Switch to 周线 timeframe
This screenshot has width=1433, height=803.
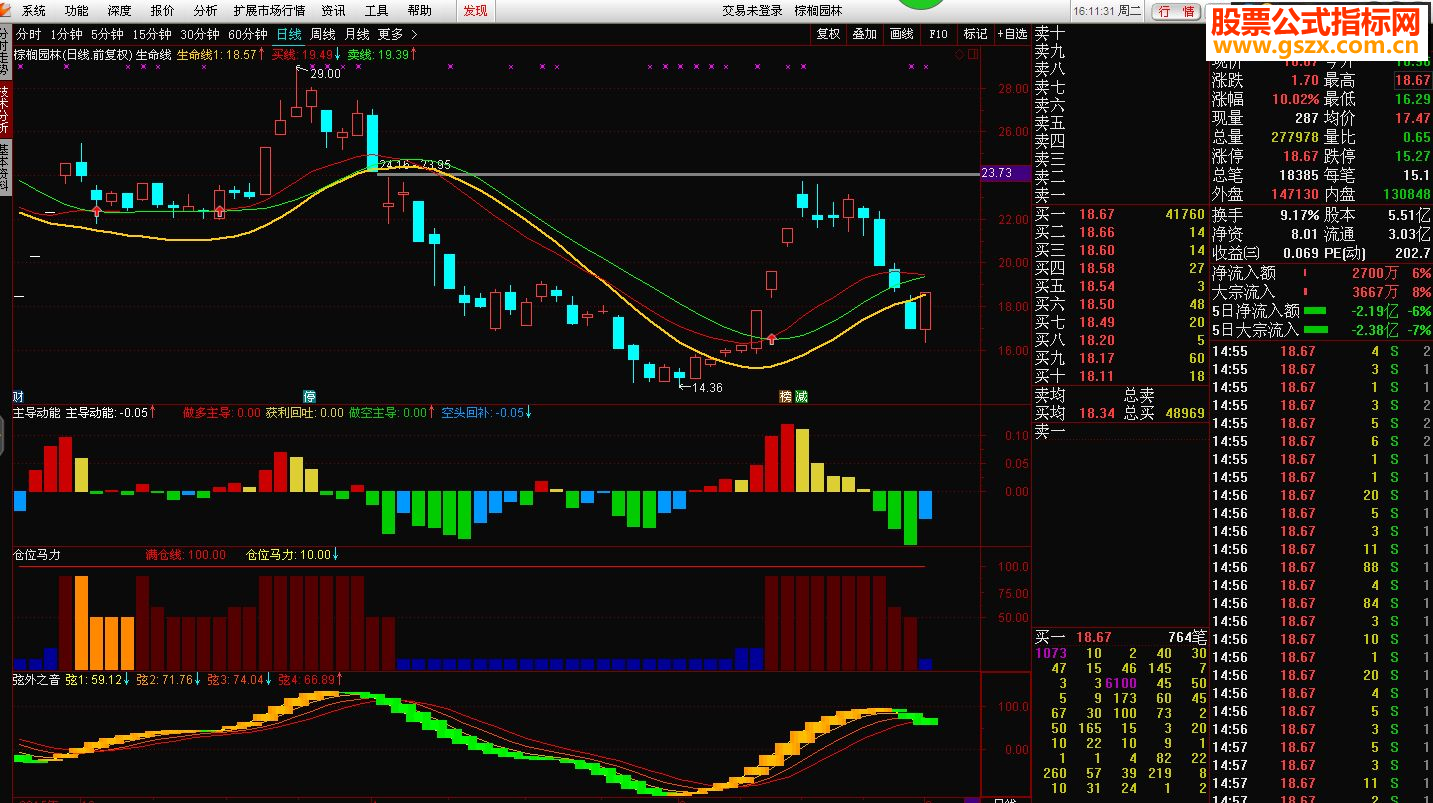coord(323,34)
